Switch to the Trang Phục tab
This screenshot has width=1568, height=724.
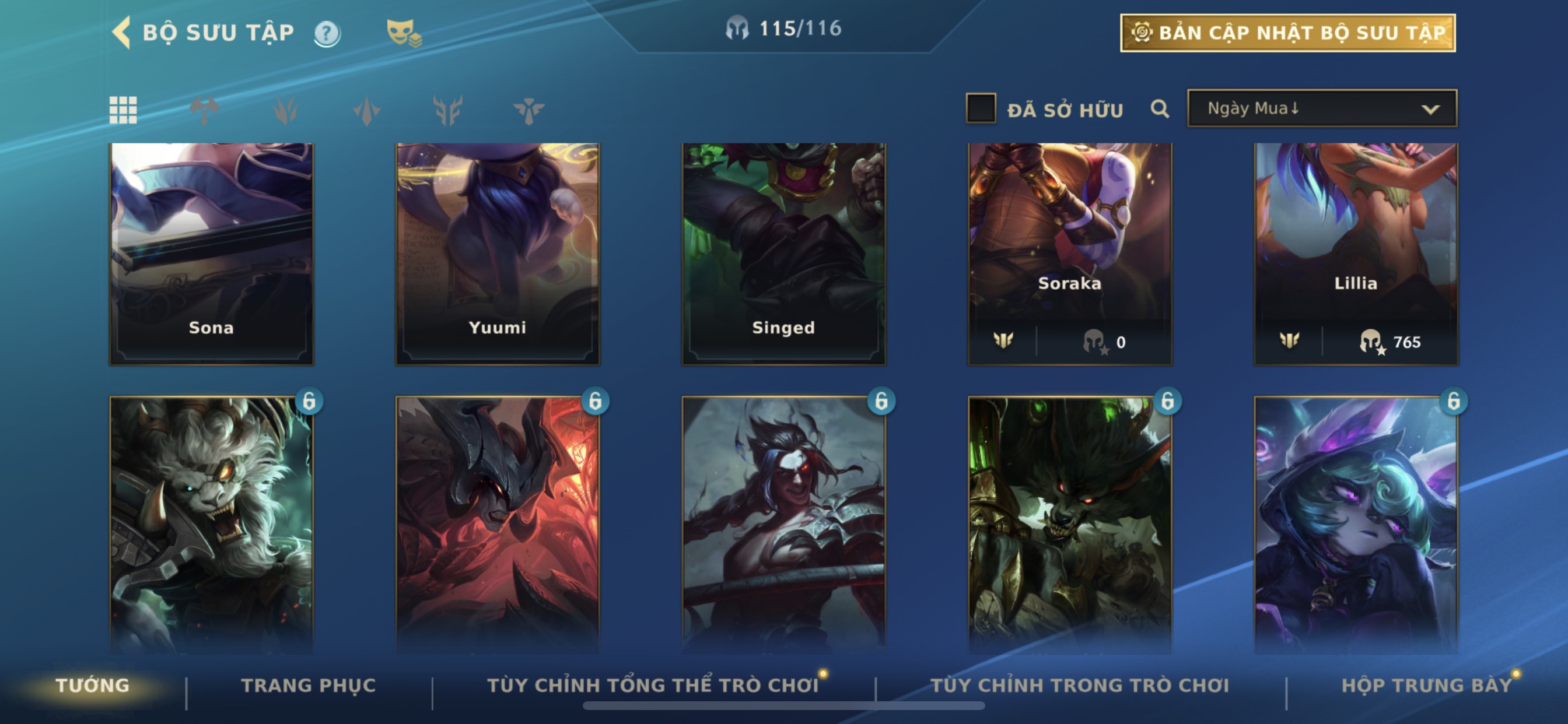tap(309, 686)
